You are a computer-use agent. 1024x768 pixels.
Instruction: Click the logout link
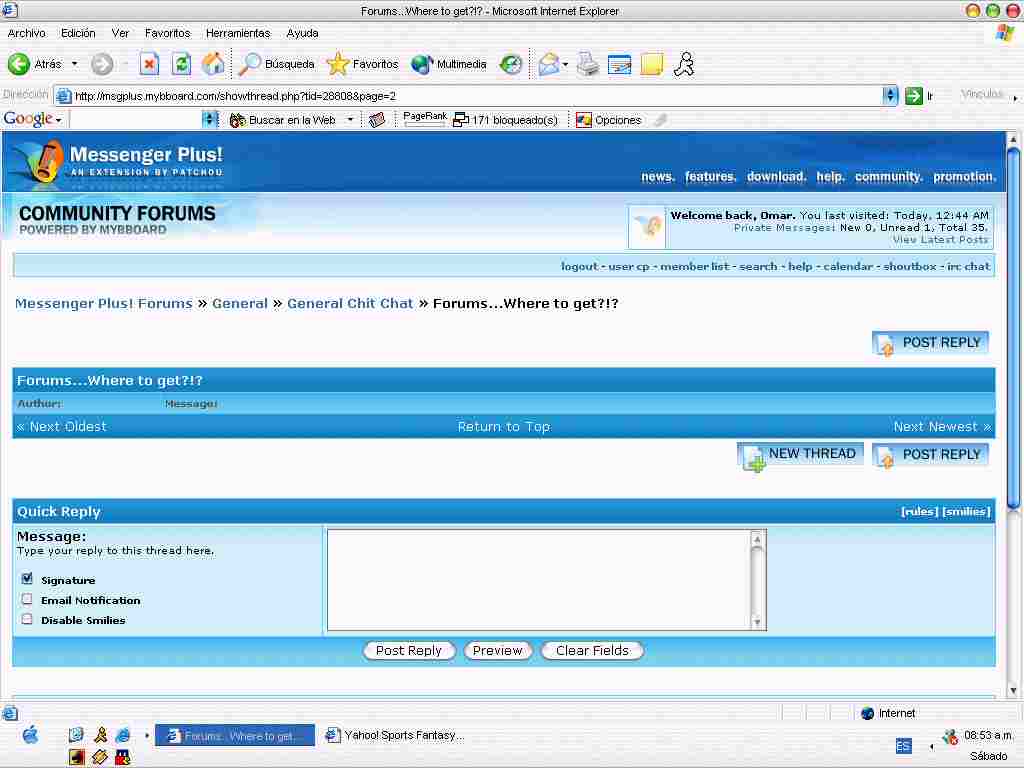[x=579, y=266]
